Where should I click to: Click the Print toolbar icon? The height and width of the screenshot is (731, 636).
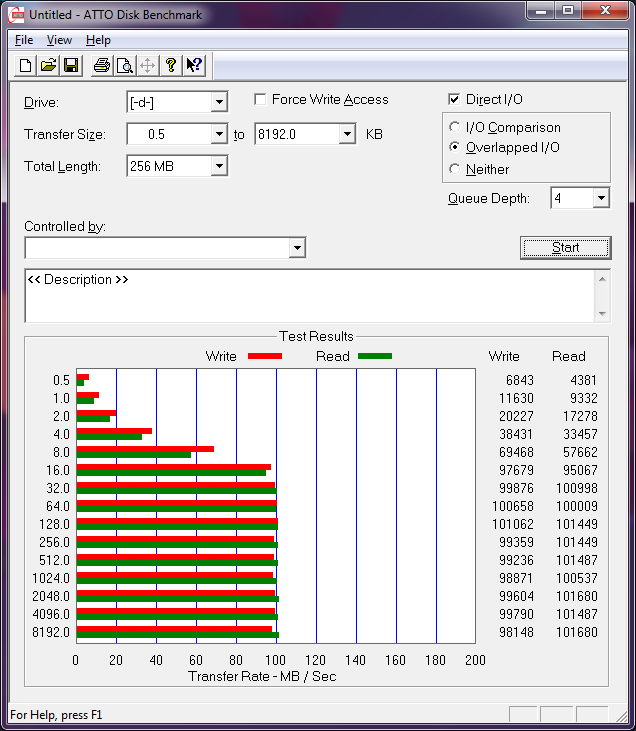point(102,65)
